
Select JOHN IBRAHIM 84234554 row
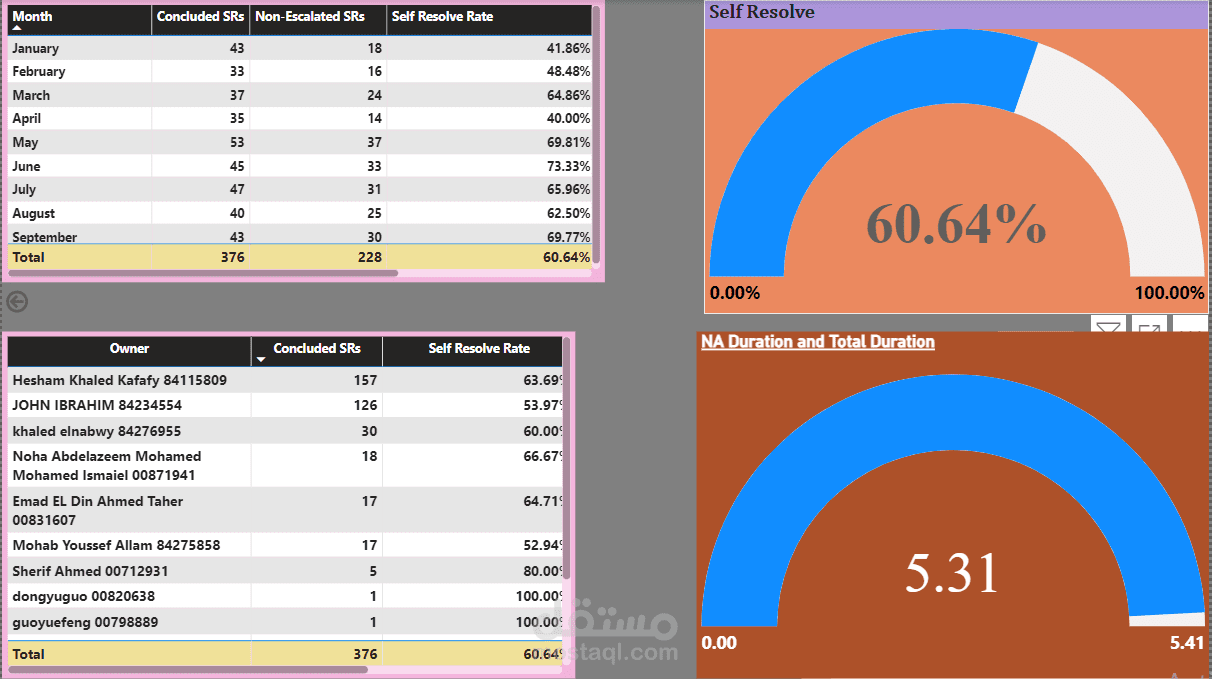pos(286,405)
